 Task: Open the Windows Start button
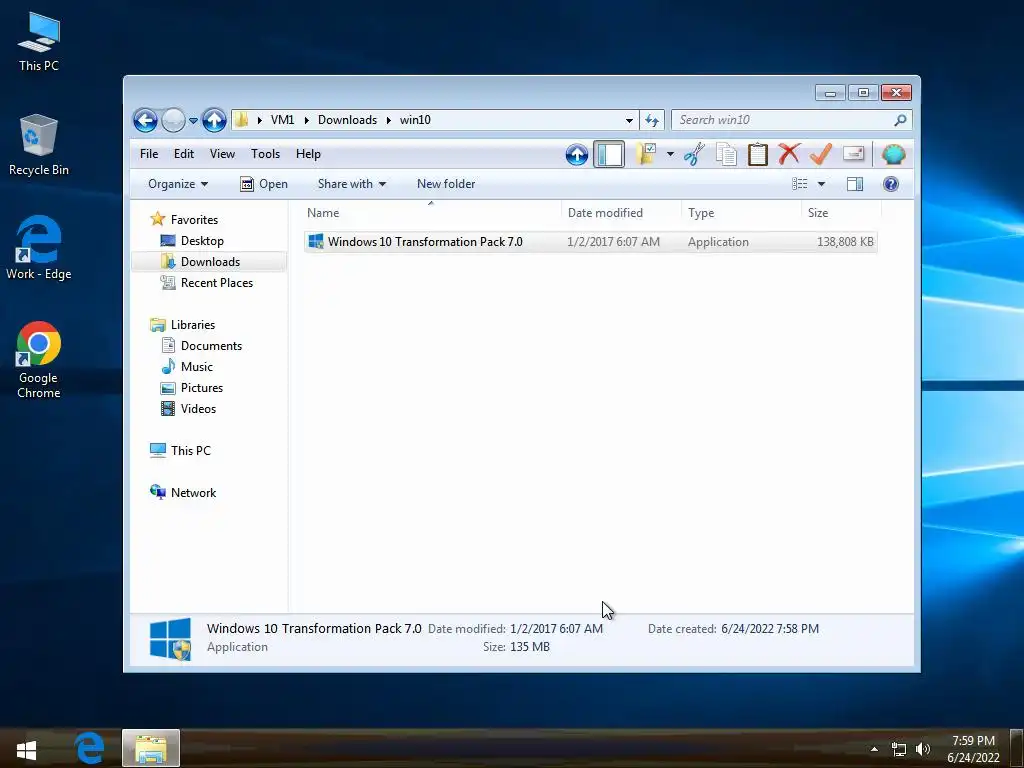click(x=26, y=749)
